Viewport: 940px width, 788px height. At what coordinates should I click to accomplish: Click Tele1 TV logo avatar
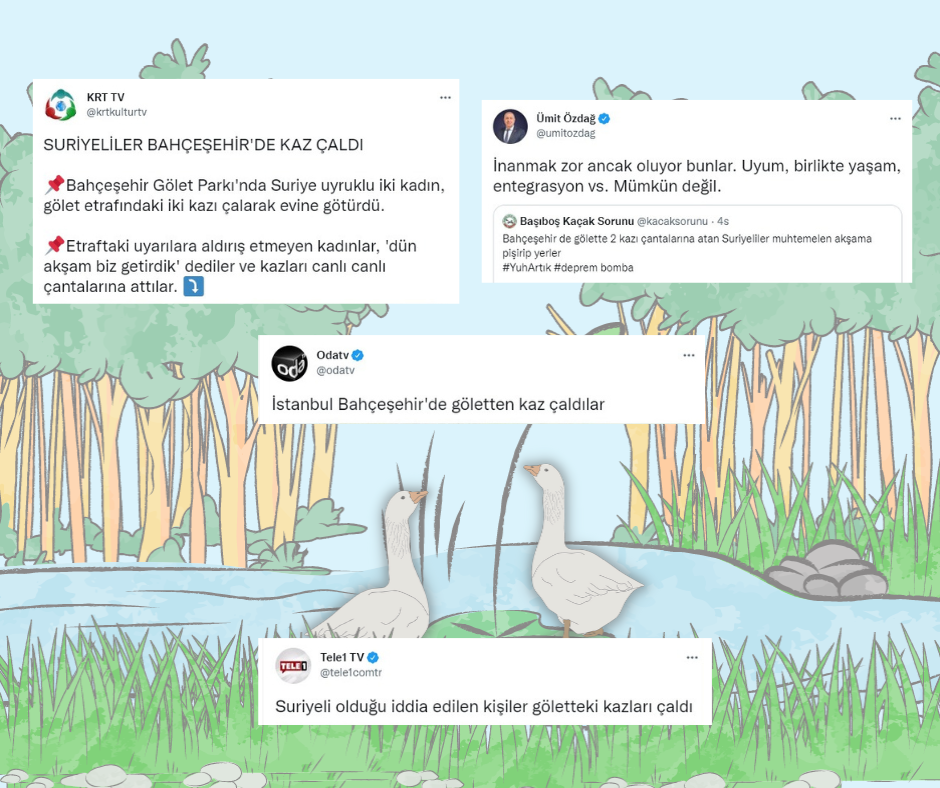coord(293,666)
